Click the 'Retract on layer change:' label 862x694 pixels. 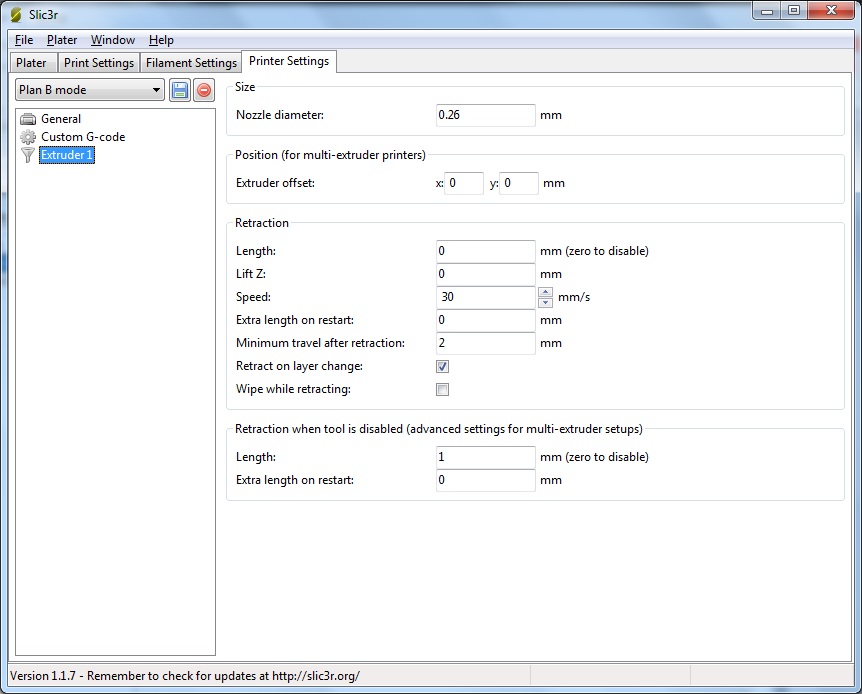click(299, 366)
